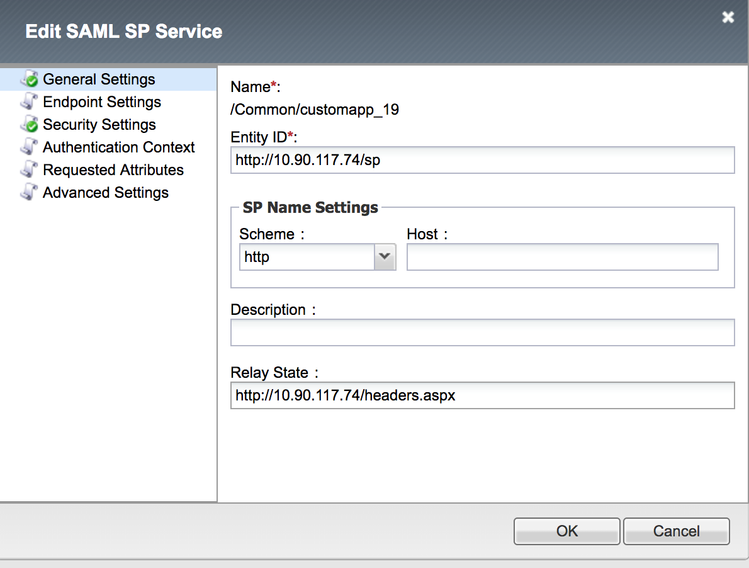This screenshot has width=749, height=568.
Task: Click into the Entity ID field
Action: pos(482,160)
